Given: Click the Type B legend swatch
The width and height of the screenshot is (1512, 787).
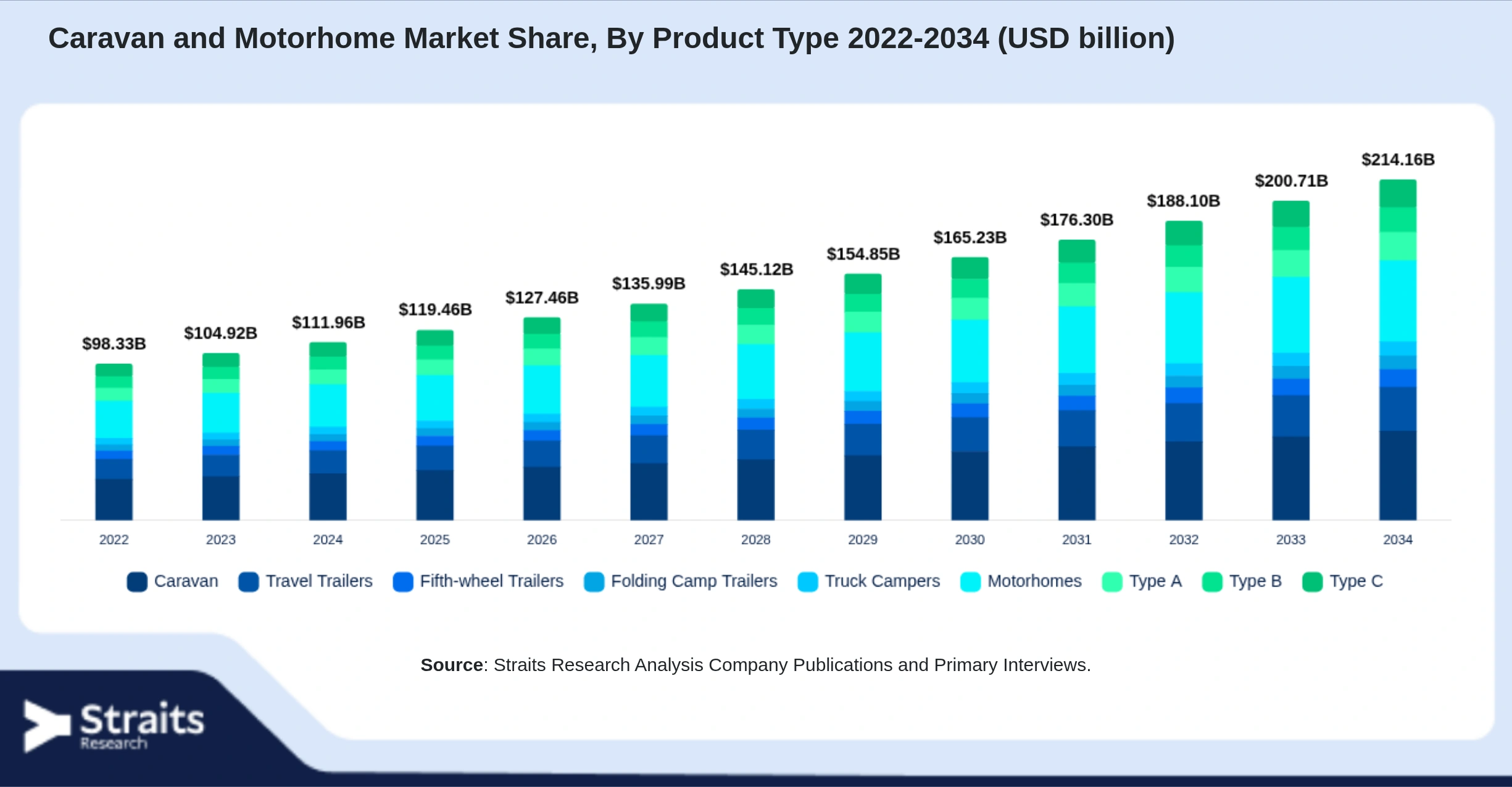Looking at the screenshot, I should tap(1213, 582).
